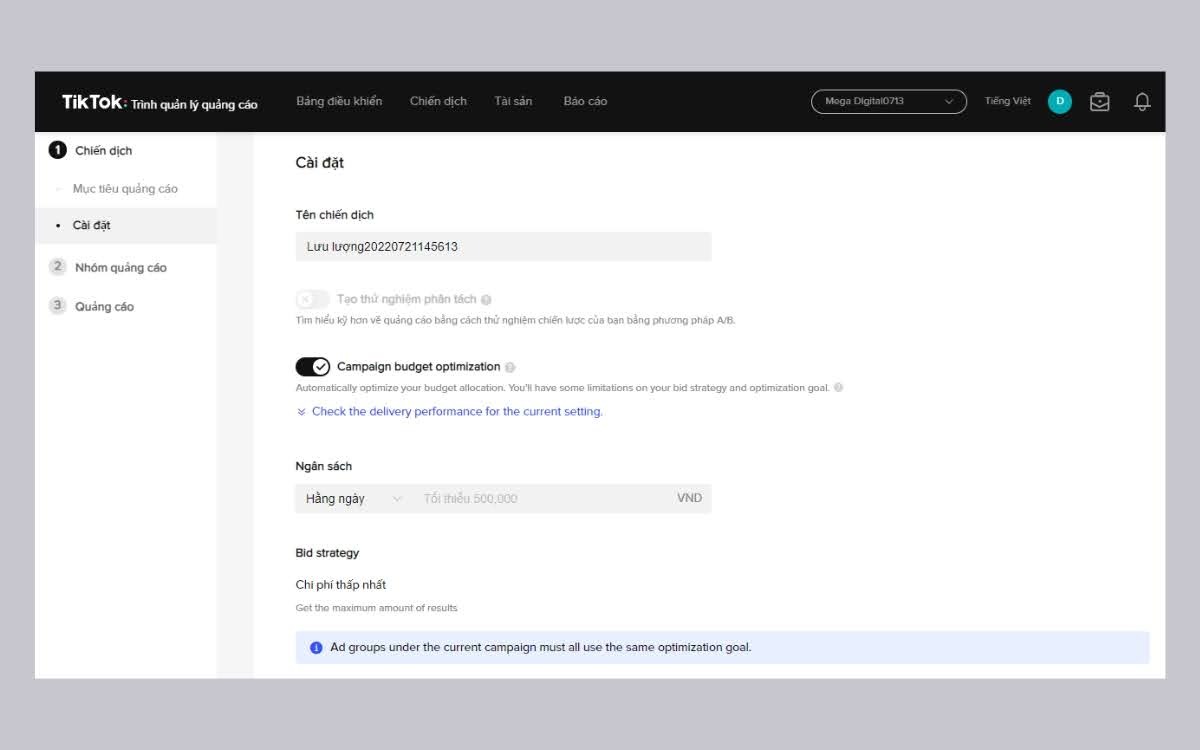The width and height of the screenshot is (1200, 750).
Task: Click help icon beside Campaign budget optimization
Action: click(x=510, y=367)
